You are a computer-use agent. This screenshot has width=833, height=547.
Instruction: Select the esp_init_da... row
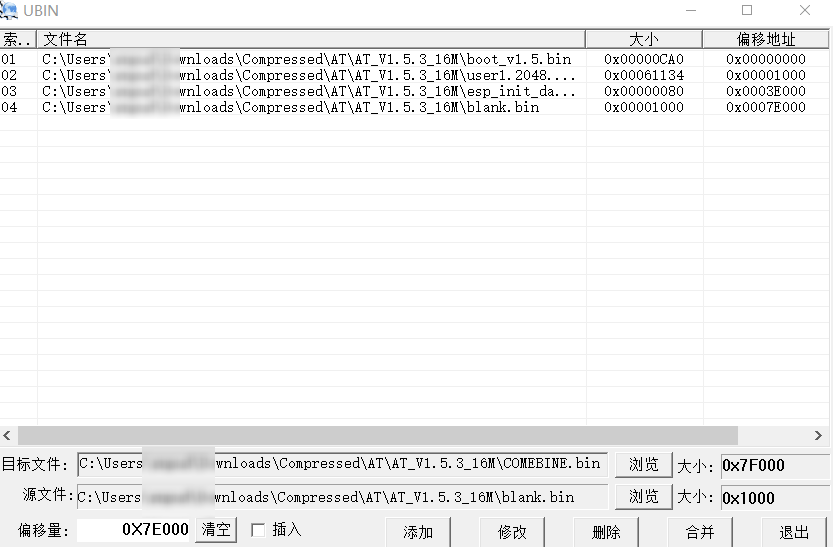pos(308,91)
